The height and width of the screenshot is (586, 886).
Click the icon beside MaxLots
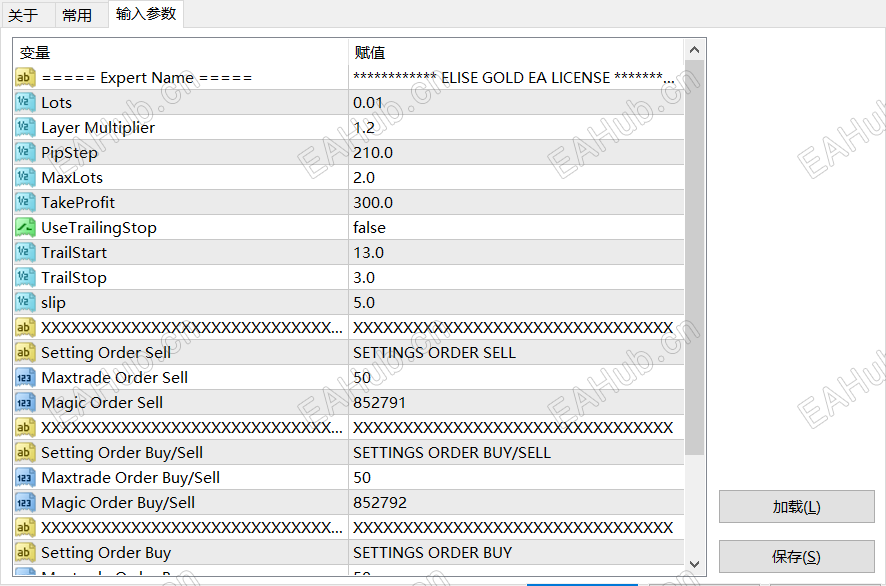(x=25, y=177)
